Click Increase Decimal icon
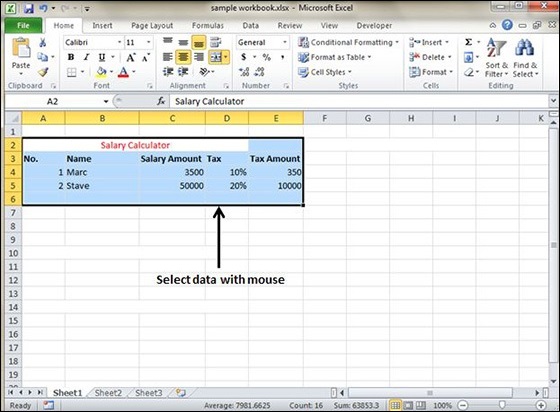Image resolution: width=560 pixels, height=412 pixels. click(244, 72)
